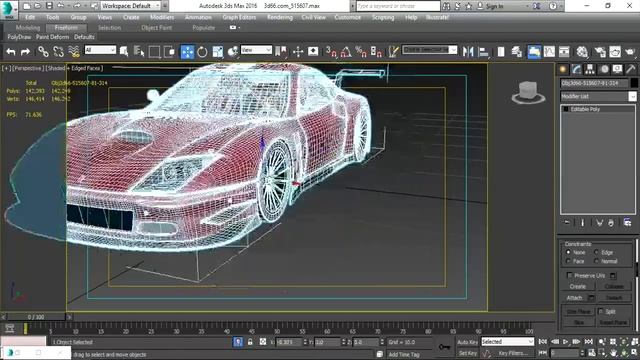The height and width of the screenshot is (360, 640).
Task: Switch to the Create command panel tab
Action: click(x=563, y=69)
